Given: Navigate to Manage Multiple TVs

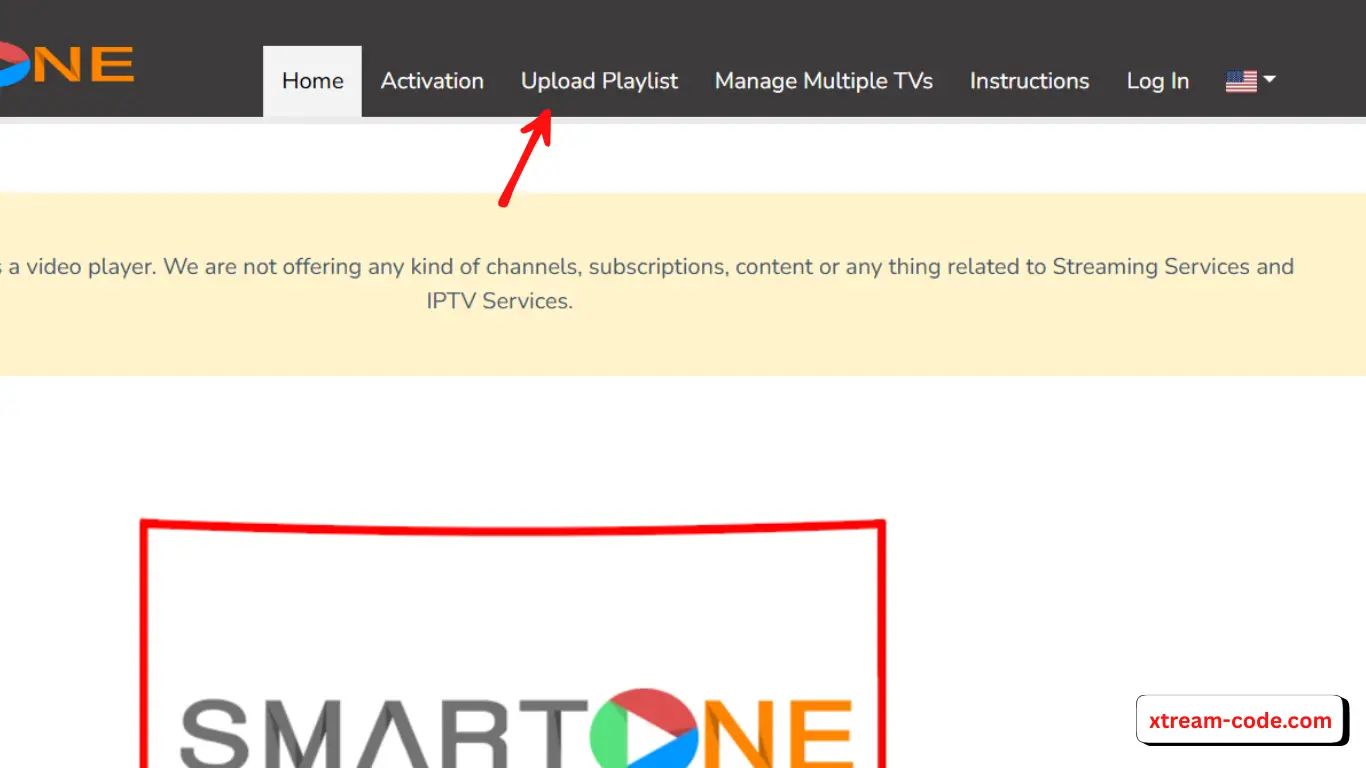Looking at the screenshot, I should (823, 81).
